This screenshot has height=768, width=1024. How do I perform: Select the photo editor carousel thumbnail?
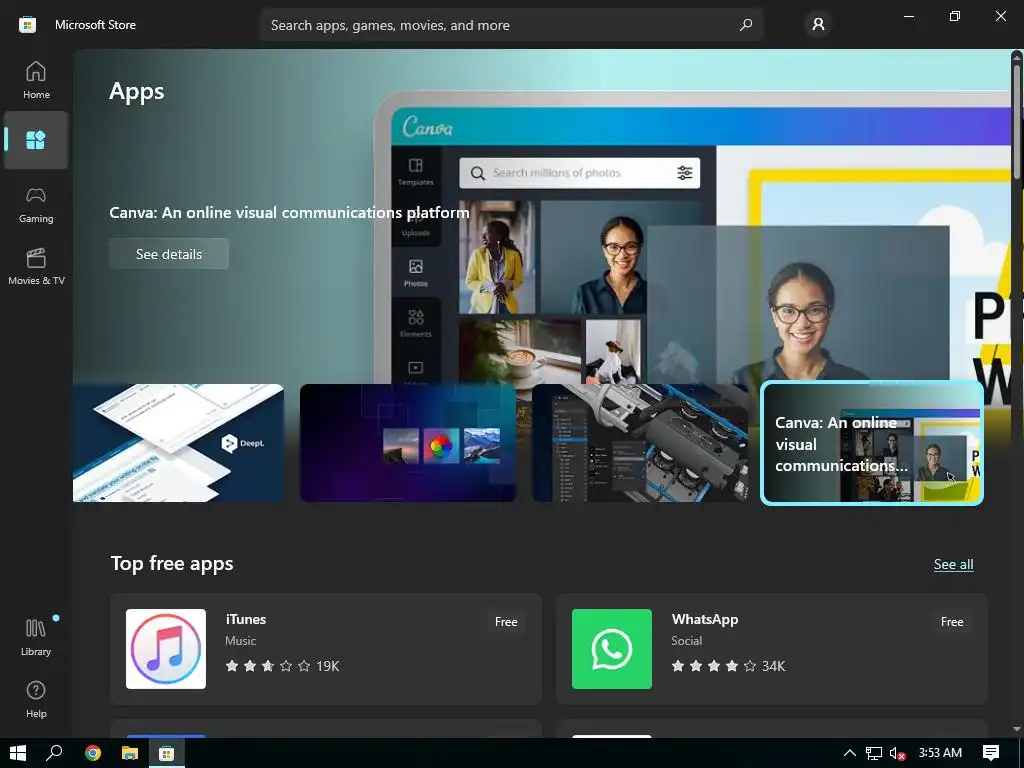point(408,443)
